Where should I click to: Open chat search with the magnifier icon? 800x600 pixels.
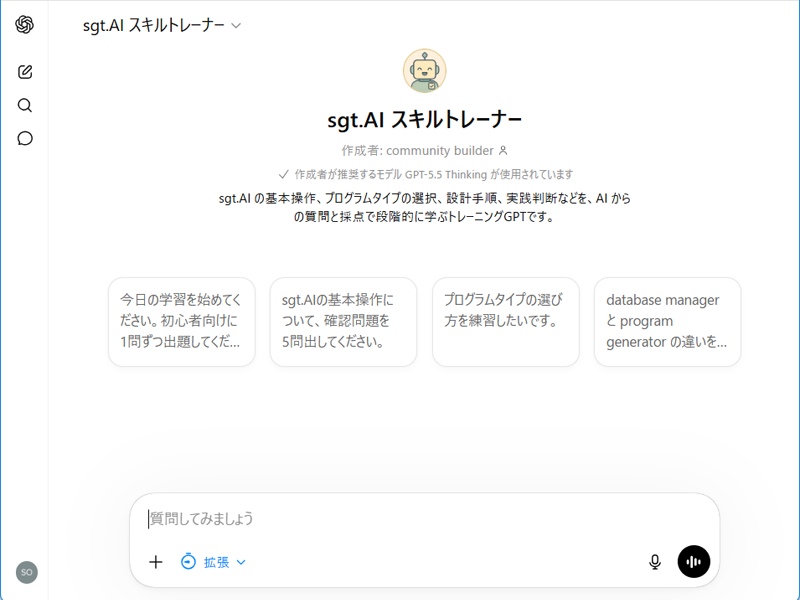pyautogui.click(x=25, y=106)
